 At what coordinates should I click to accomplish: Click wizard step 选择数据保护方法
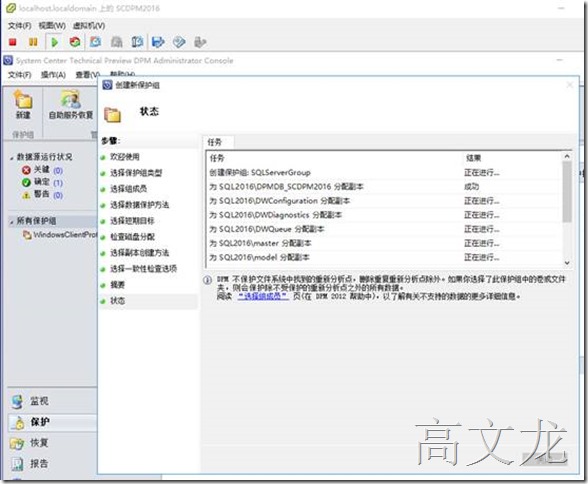(x=140, y=205)
